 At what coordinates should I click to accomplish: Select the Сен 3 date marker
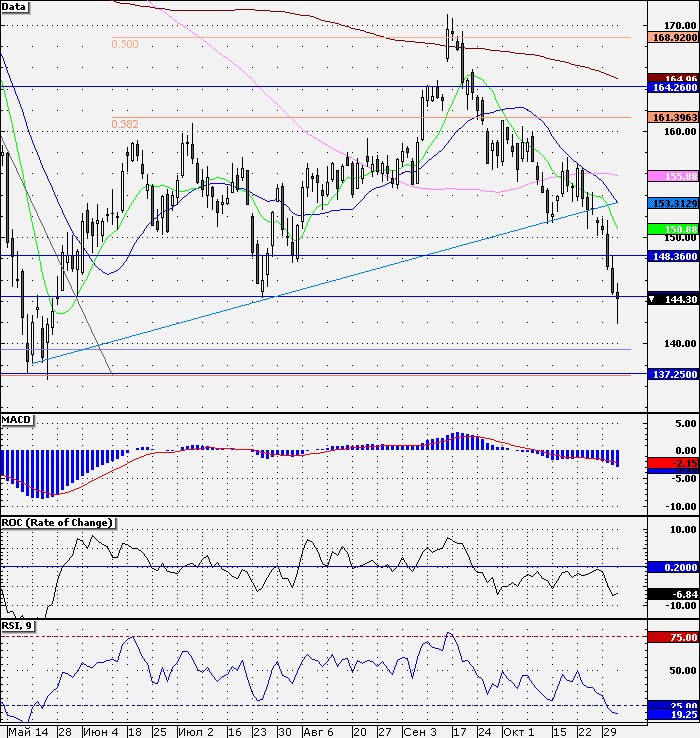click(420, 732)
